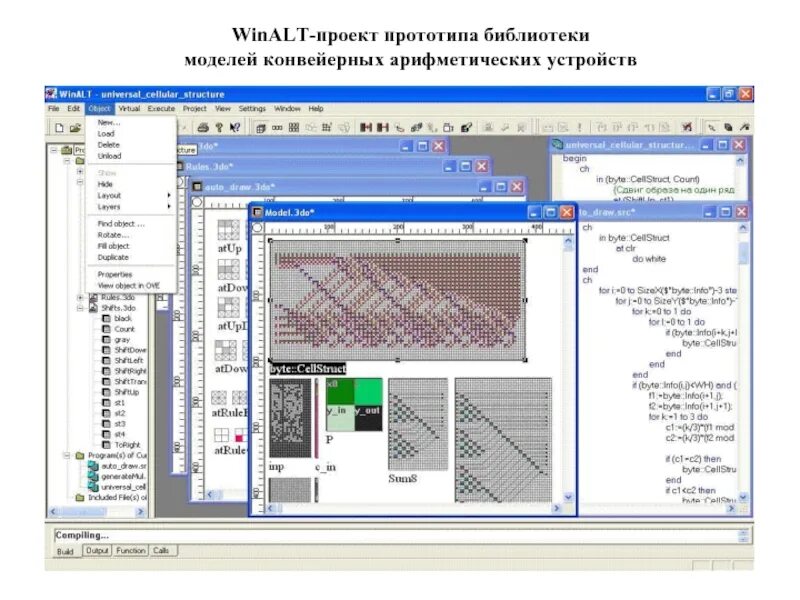Select the ShiftLeft object in tree
Image resolution: width=800 pixels, height=600 pixels.
129,360
